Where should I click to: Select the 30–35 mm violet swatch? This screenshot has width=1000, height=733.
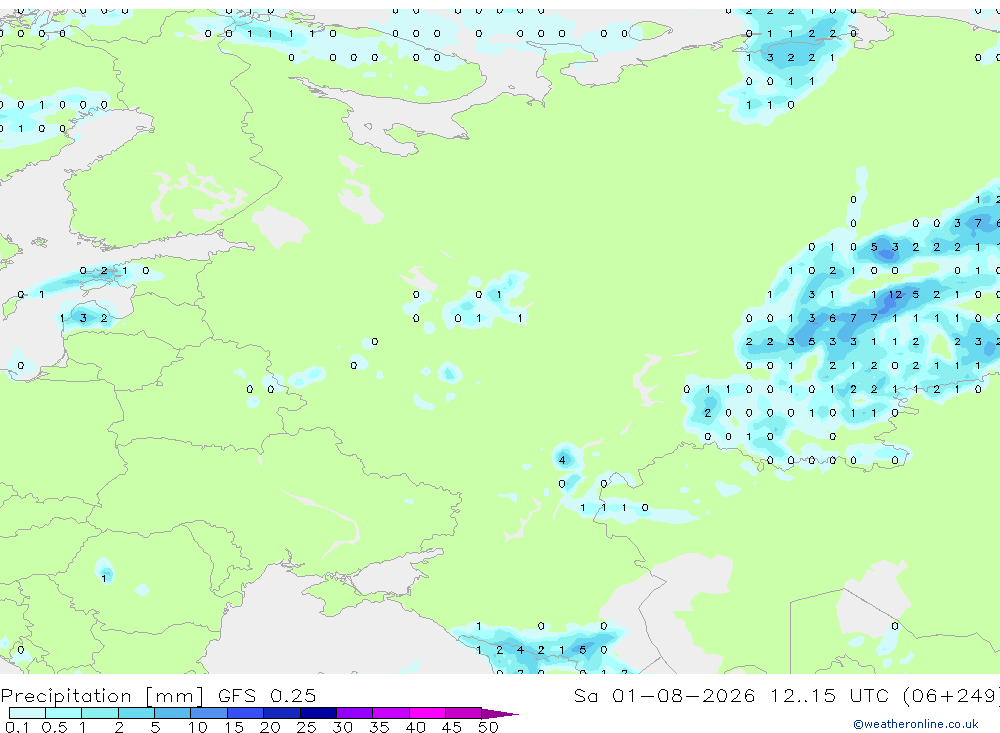(x=355, y=713)
